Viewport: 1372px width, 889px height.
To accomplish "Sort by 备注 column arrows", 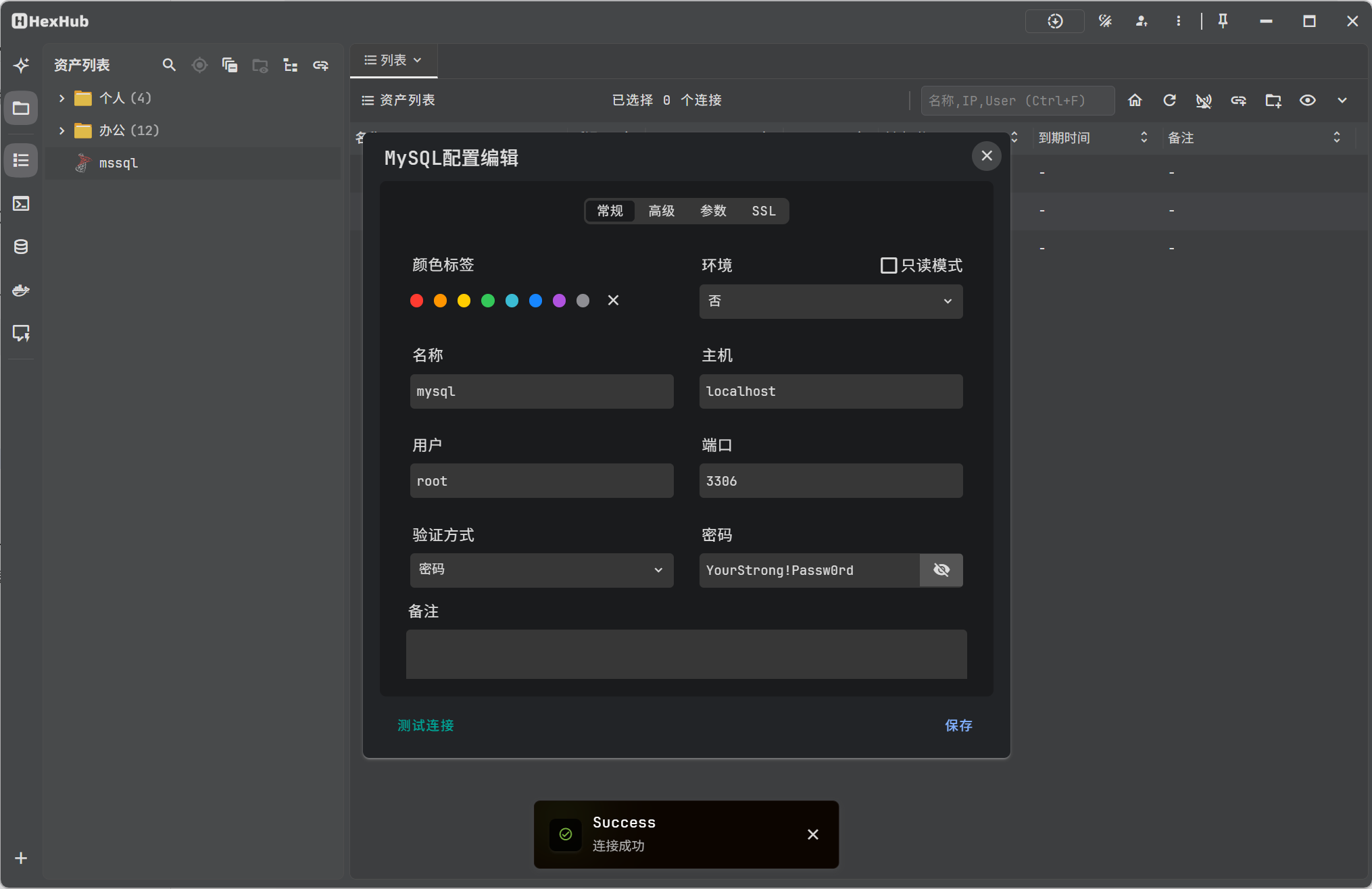I will 1336,138.
